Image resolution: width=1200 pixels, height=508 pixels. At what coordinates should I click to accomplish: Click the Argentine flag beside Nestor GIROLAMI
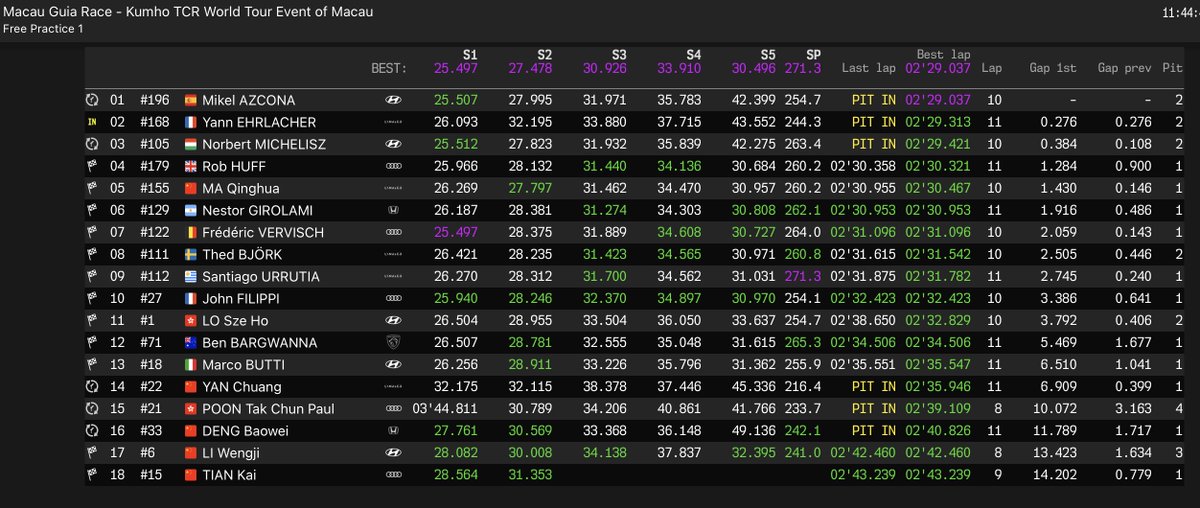tap(191, 211)
